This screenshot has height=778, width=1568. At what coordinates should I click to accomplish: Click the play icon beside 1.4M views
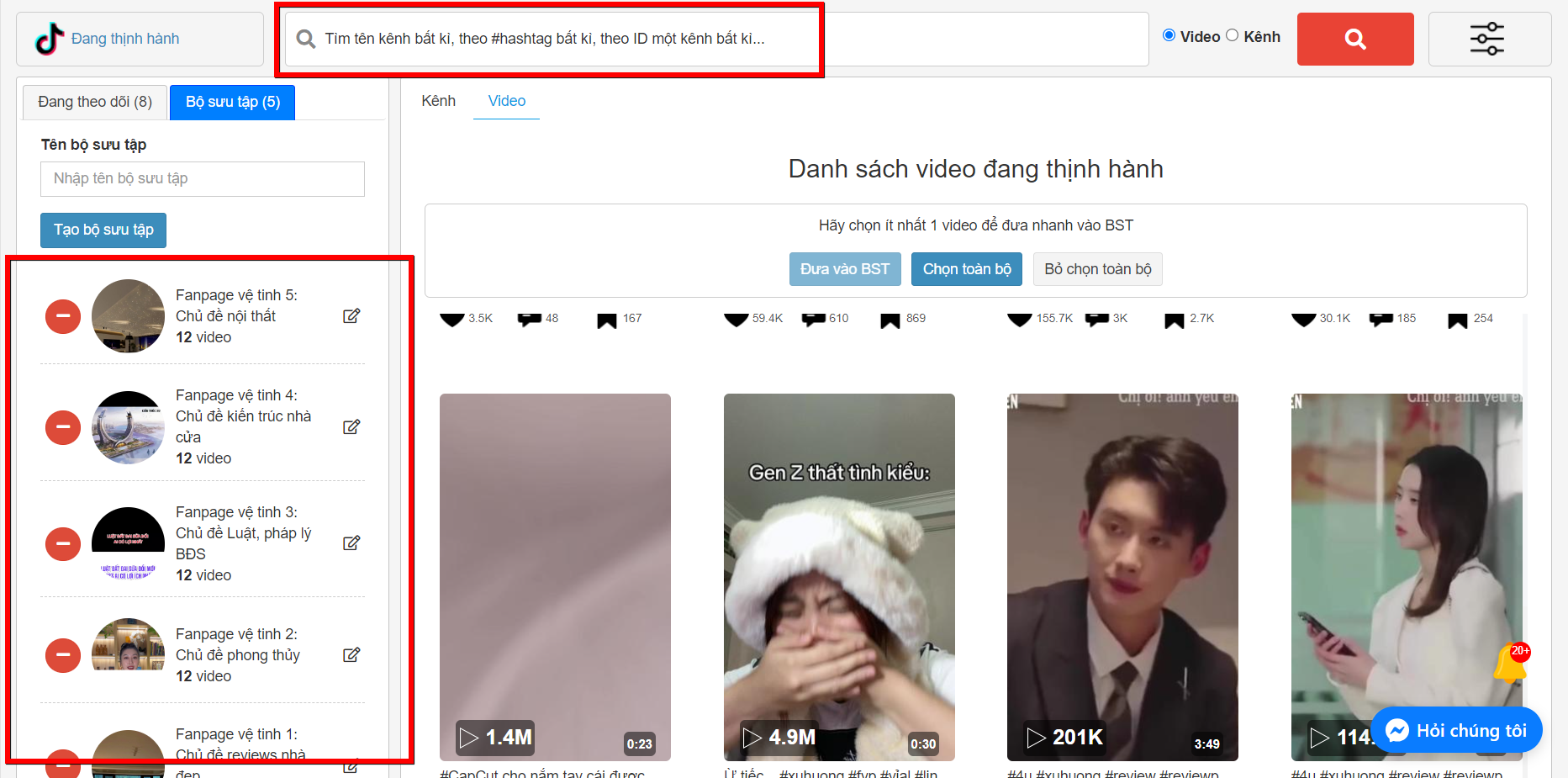tap(469, 738)
